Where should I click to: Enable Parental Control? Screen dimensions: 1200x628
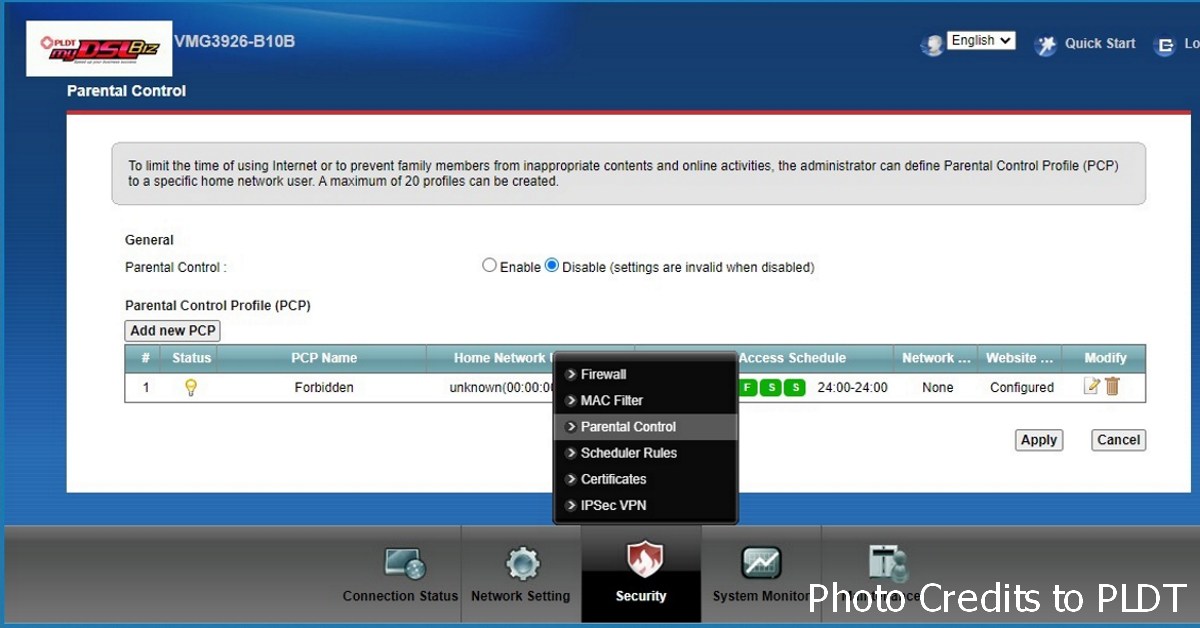coord(489,264)
